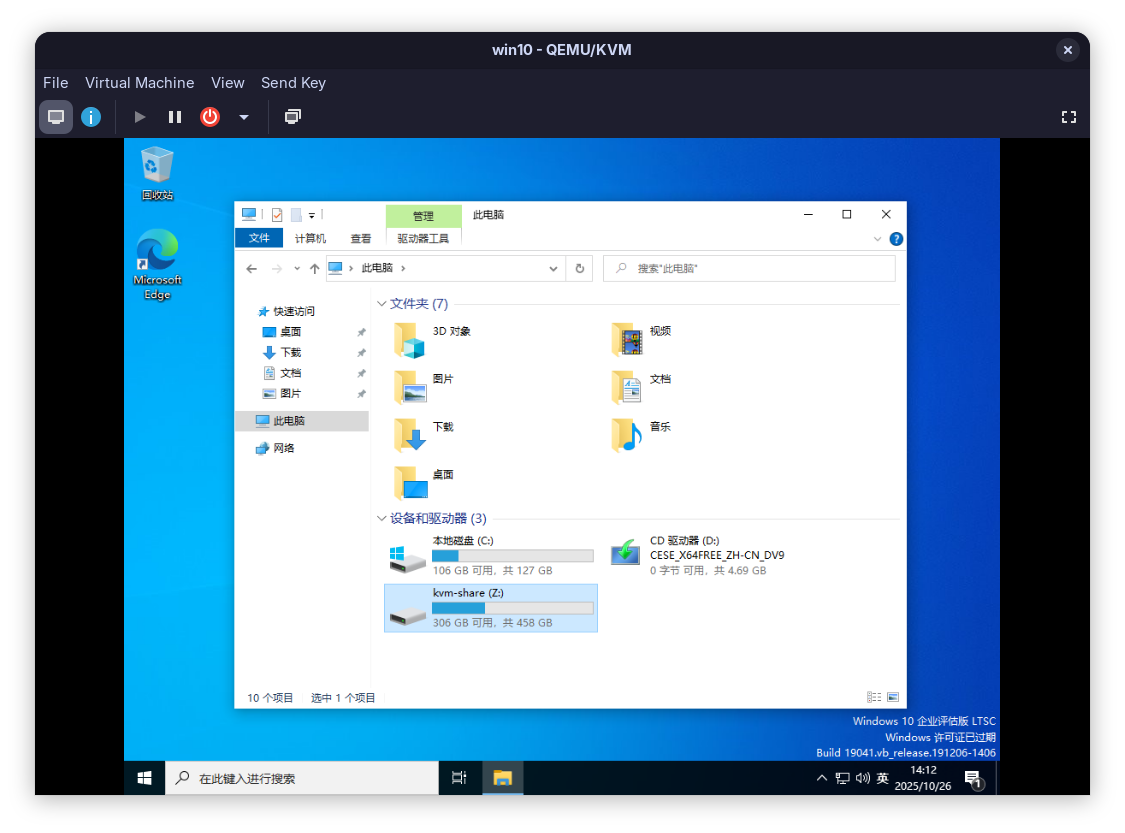This screenshot has width=1125, height=833.
Task: Select the kvm-share (Z:) drive
Action: [490, 608]
